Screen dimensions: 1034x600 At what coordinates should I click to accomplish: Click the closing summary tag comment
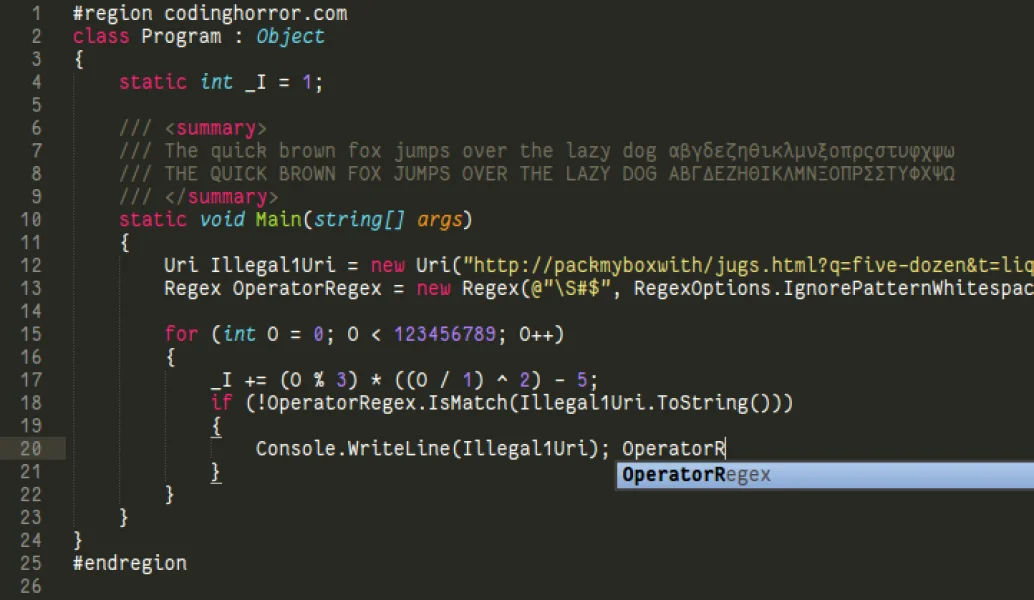198,197
